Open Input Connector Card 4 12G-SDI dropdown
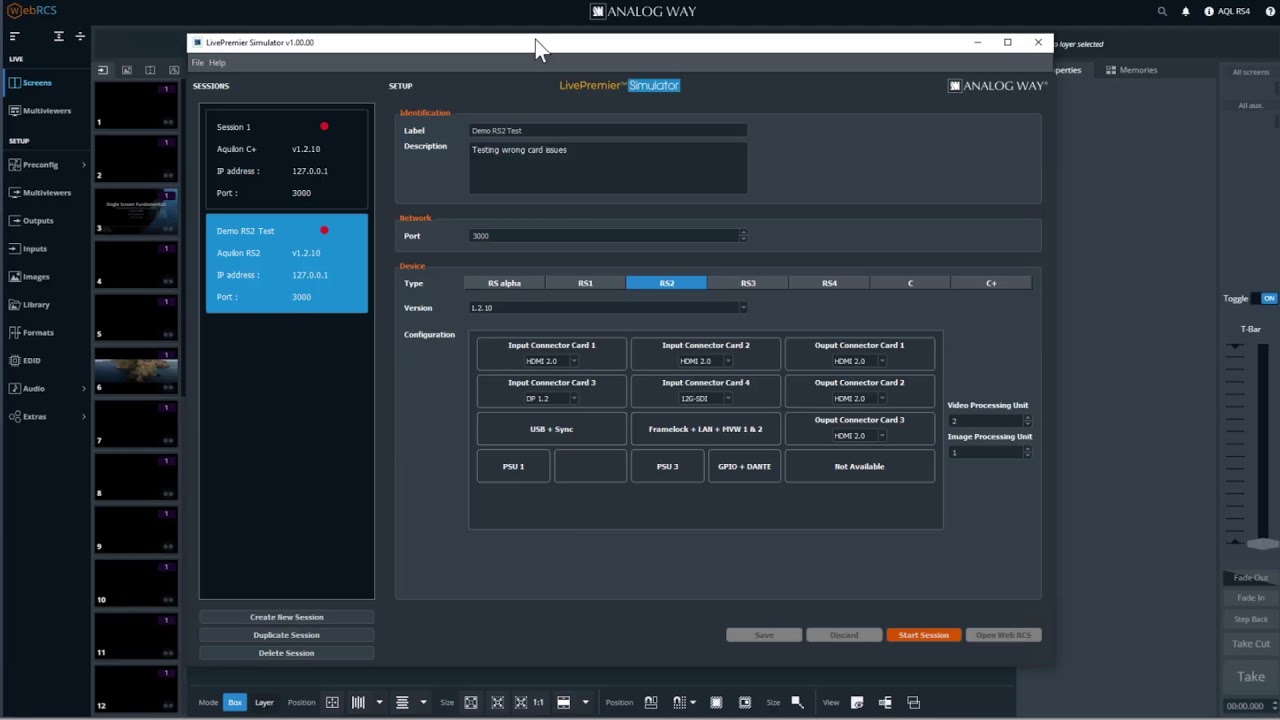The width and height of the screenshot is (1280, 720). tap(706, 398)
